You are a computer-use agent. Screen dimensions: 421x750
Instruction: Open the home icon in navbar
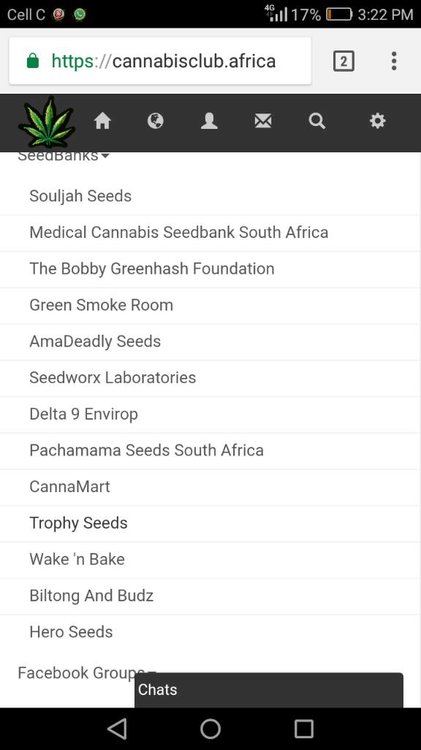coord(102,121)
